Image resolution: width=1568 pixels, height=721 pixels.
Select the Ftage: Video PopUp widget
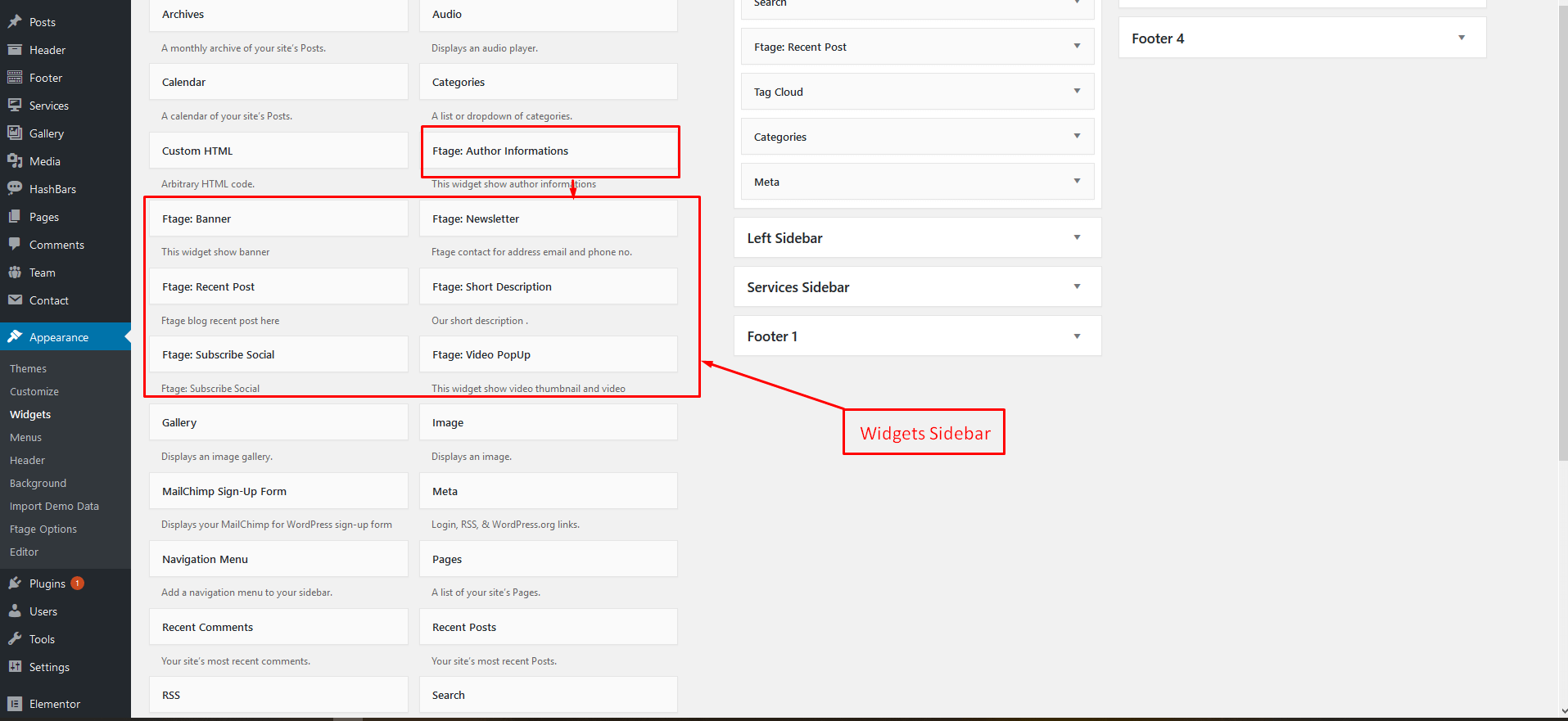pos(549,354)
